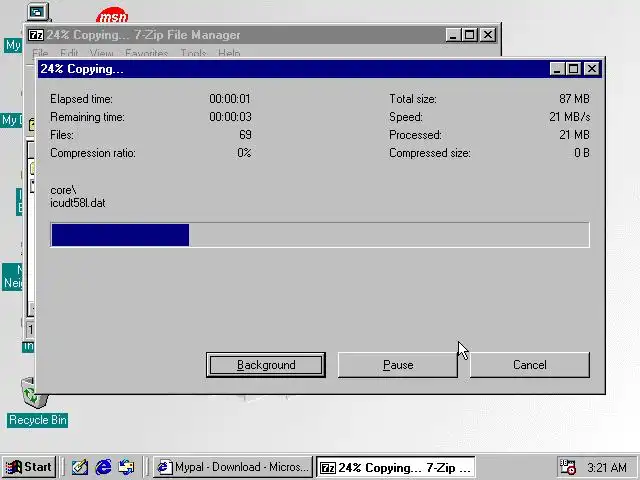Click the core\ folder path text
Viewport: 640px width, 480px height.
tap(63, 190)
